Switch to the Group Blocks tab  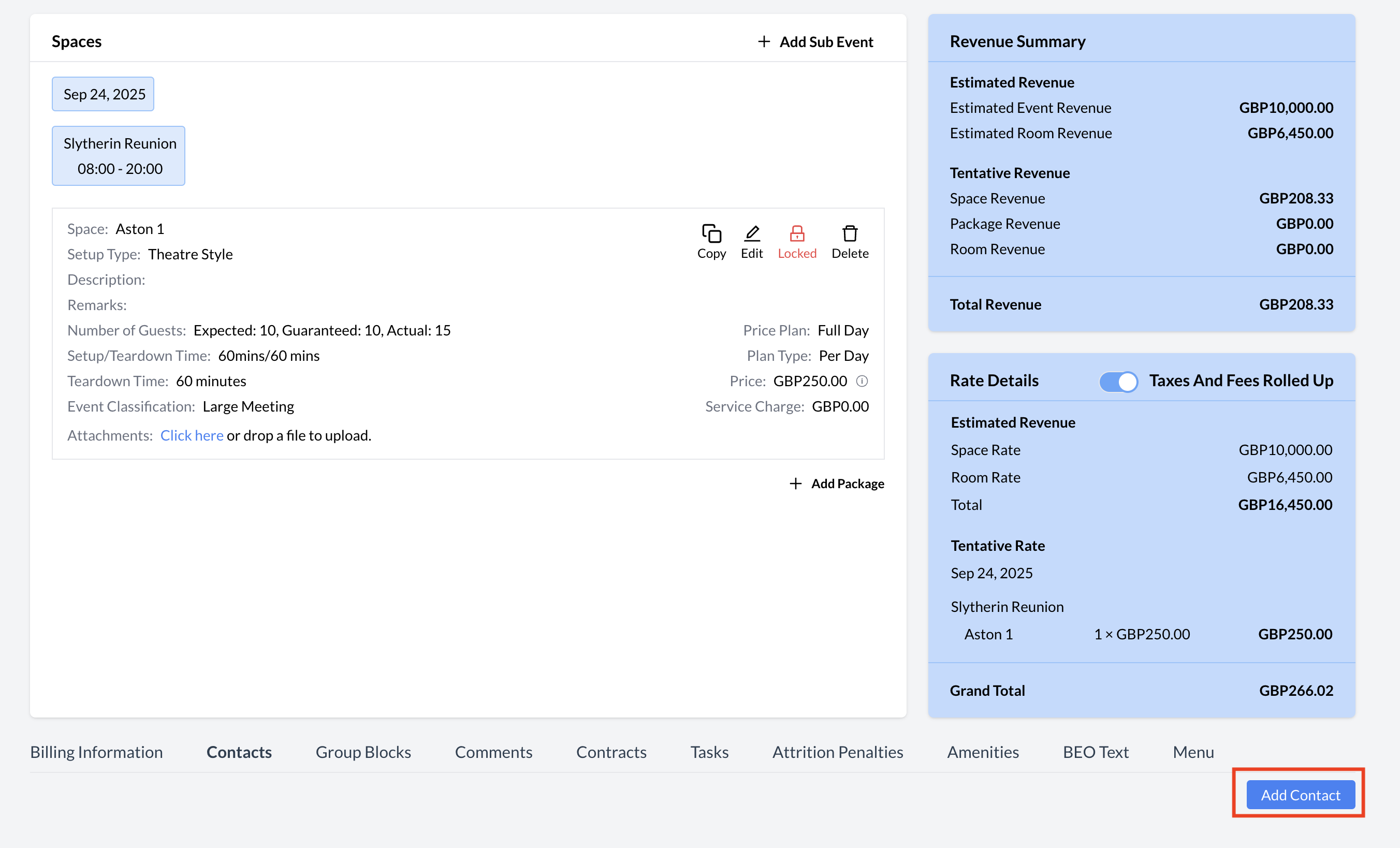click(x=363, y=752)
